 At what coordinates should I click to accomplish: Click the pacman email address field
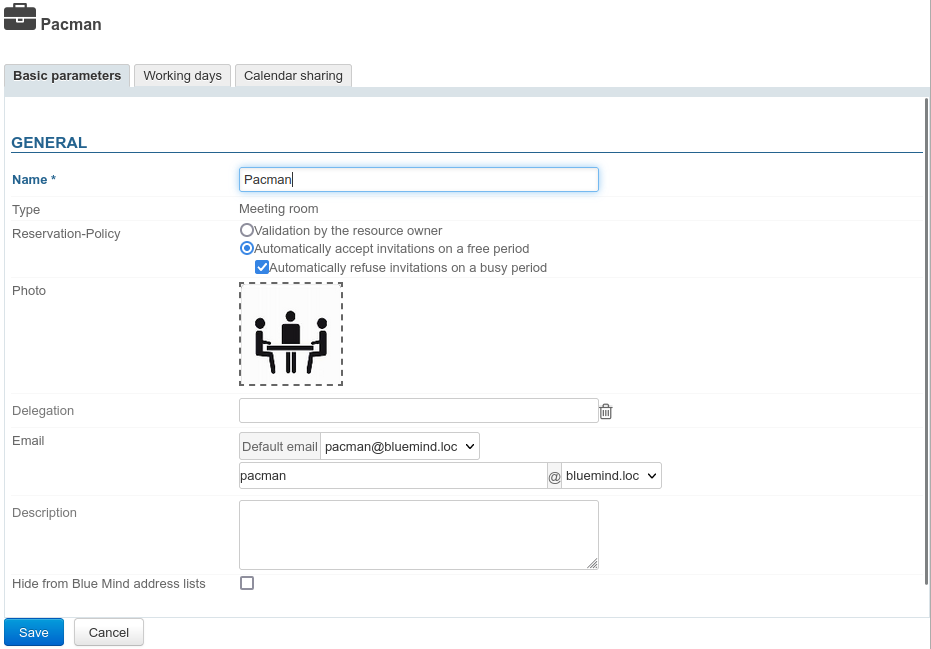392,476
